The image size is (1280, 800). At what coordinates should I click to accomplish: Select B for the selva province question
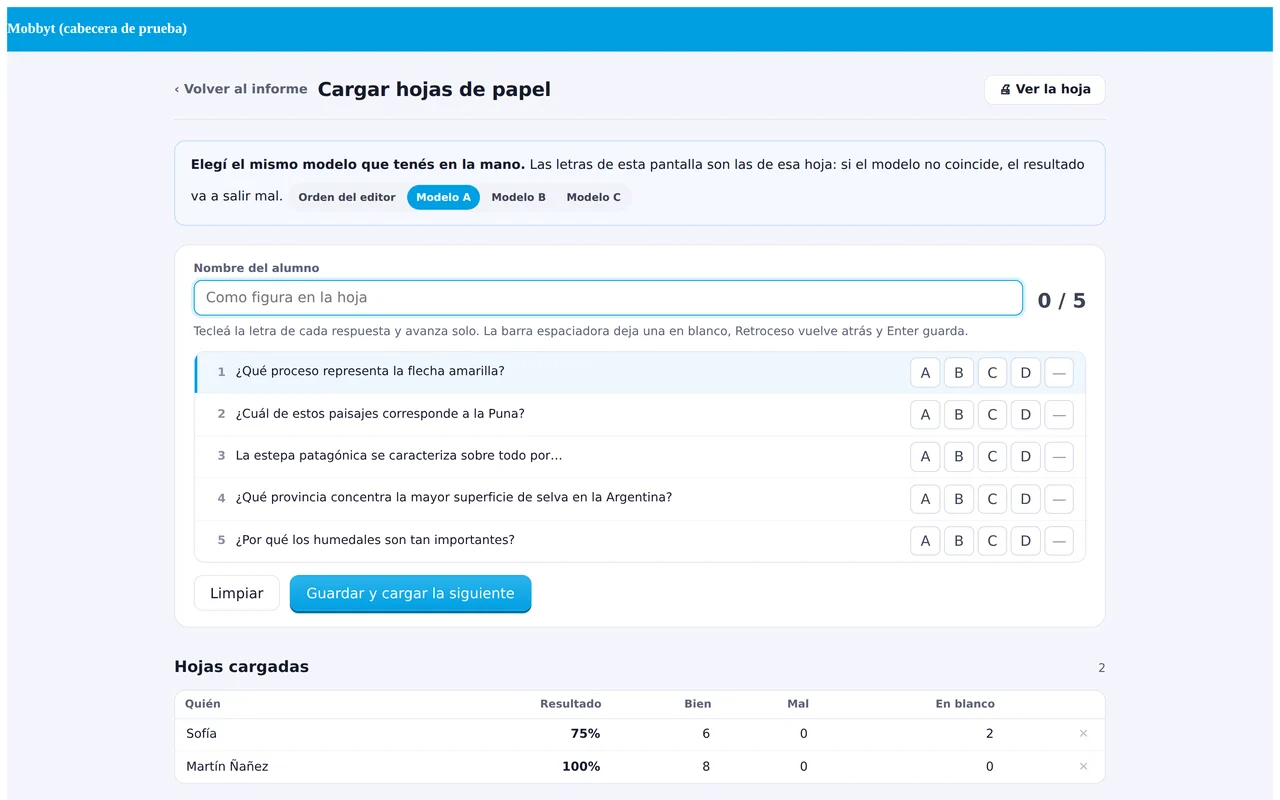pyautogui.click(x=958, y=499)
